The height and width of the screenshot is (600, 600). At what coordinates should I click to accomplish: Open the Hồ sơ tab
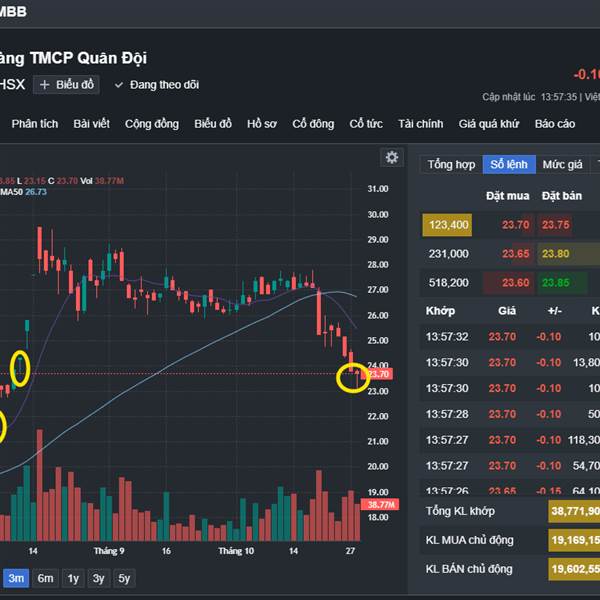pyautogui.click(x=262, y=124)
